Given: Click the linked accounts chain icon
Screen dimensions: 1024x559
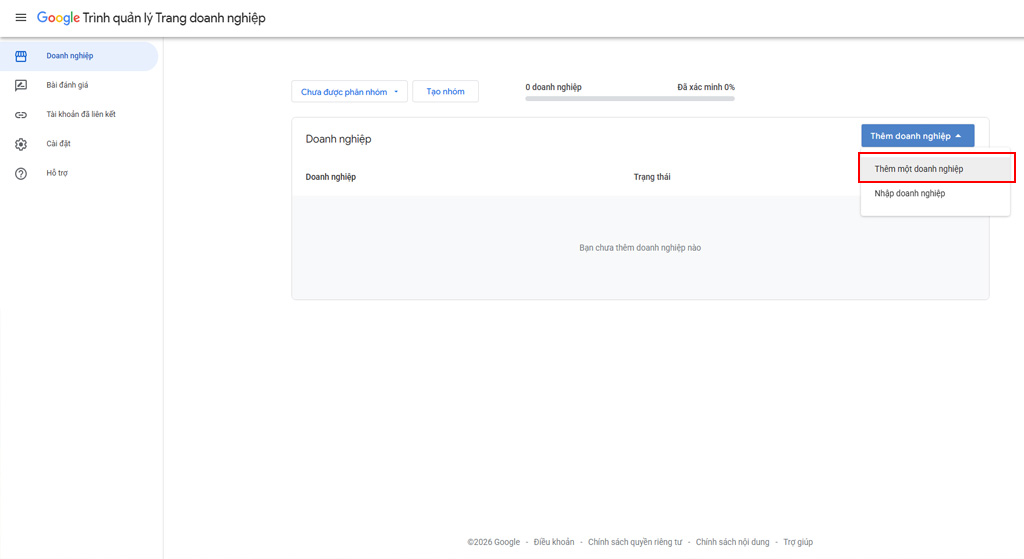Looking at the screenshot, I should point(21,115).
